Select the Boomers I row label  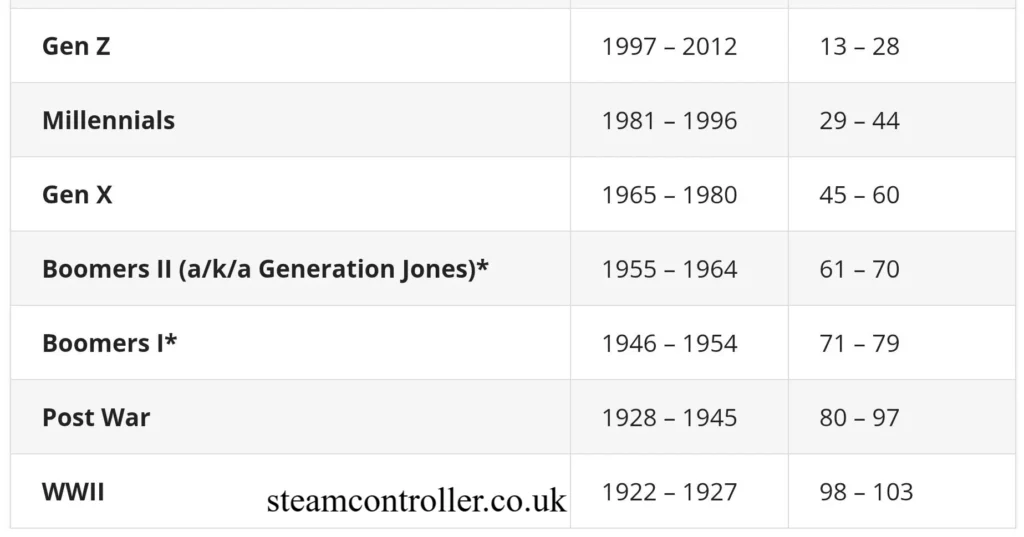(x=110, y=343)
